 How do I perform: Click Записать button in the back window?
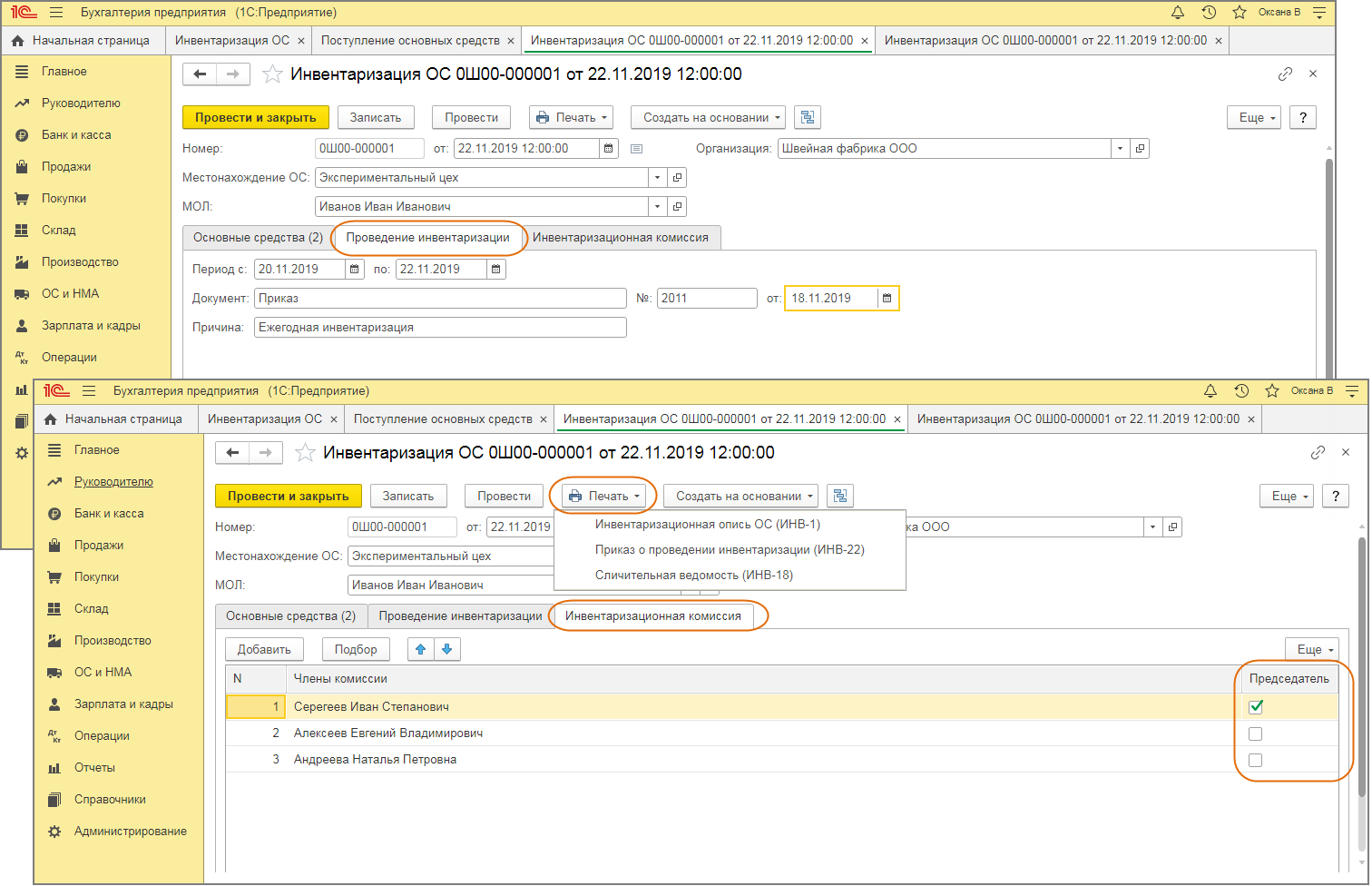[x=376, y=117]
